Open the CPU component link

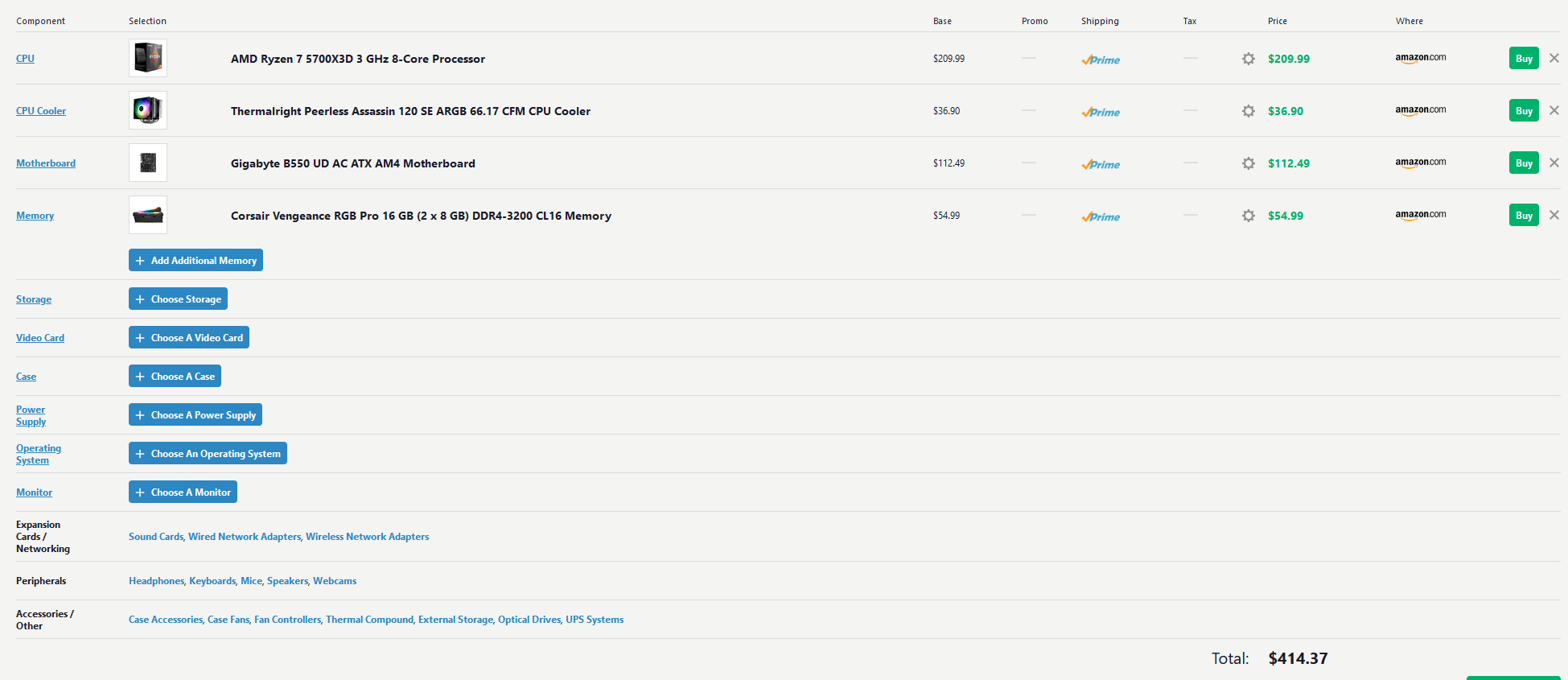point(25,59)
